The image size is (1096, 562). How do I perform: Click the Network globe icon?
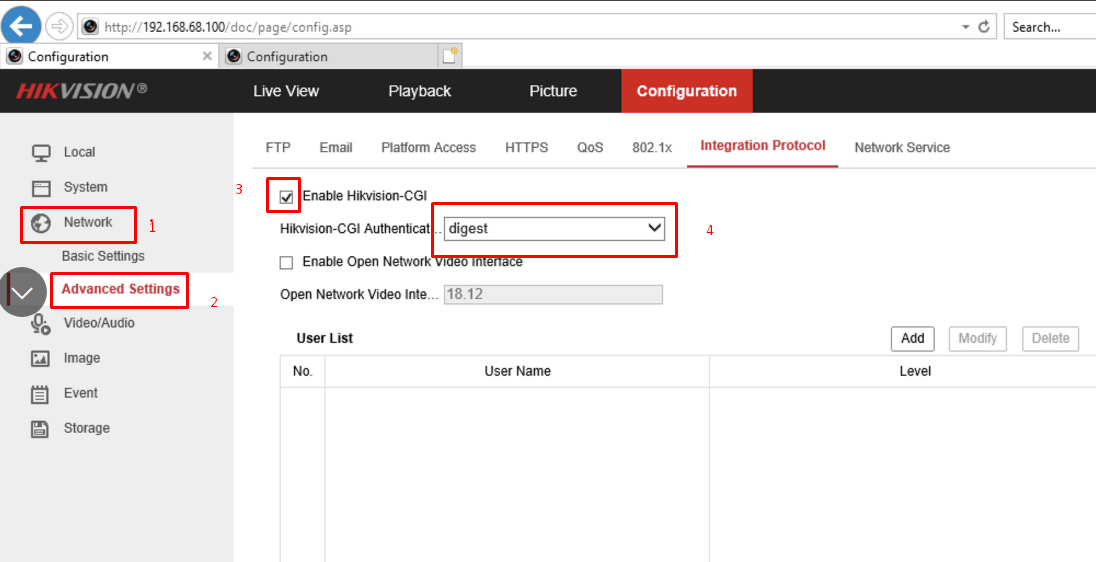[x=41, y=222]
